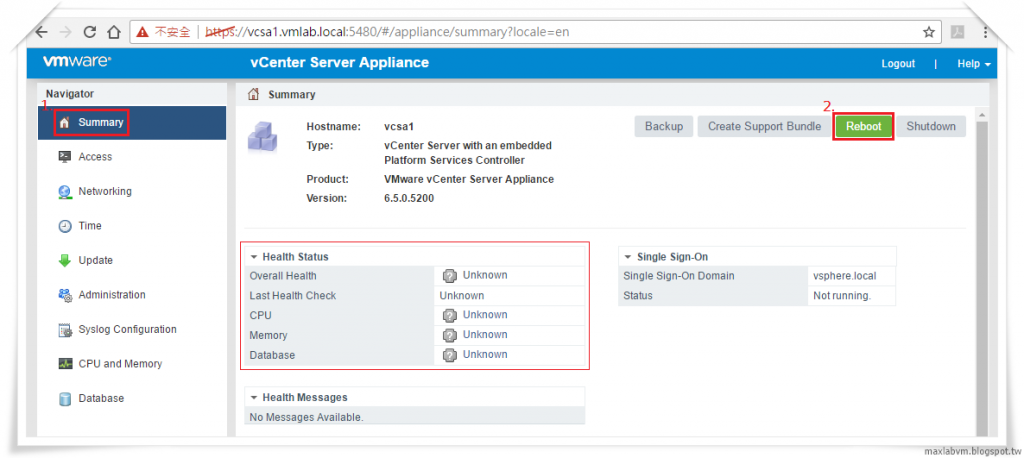Screen dimensions: 1024x458
Task: Click 'VMware vCenter Server Appliance' product text
Action: pyautogui.click(x=469, y=179)
